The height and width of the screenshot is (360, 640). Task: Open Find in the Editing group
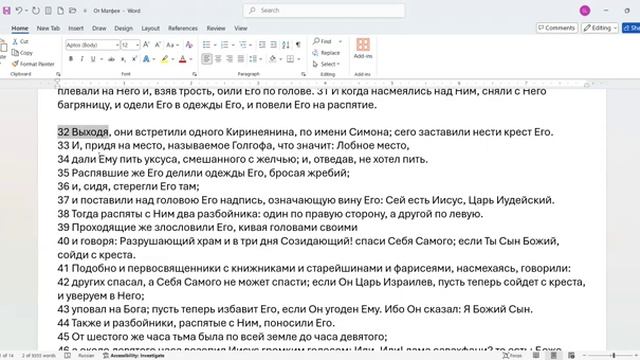pyautogui.click(x=322, y=41)
